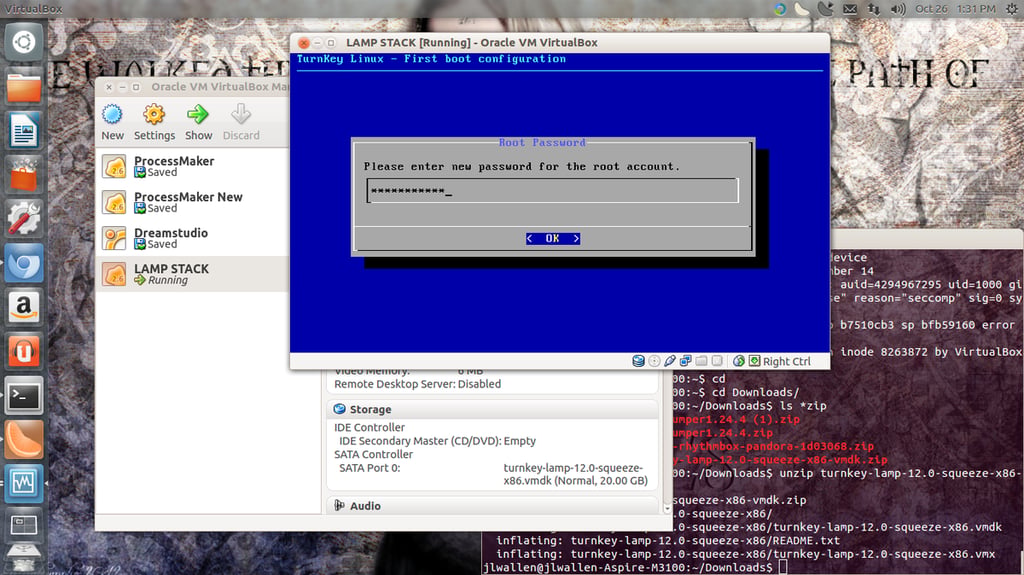The image size is (1024, 575).
Task: Click the Show green arrow icon
Action: coord(198,122)
